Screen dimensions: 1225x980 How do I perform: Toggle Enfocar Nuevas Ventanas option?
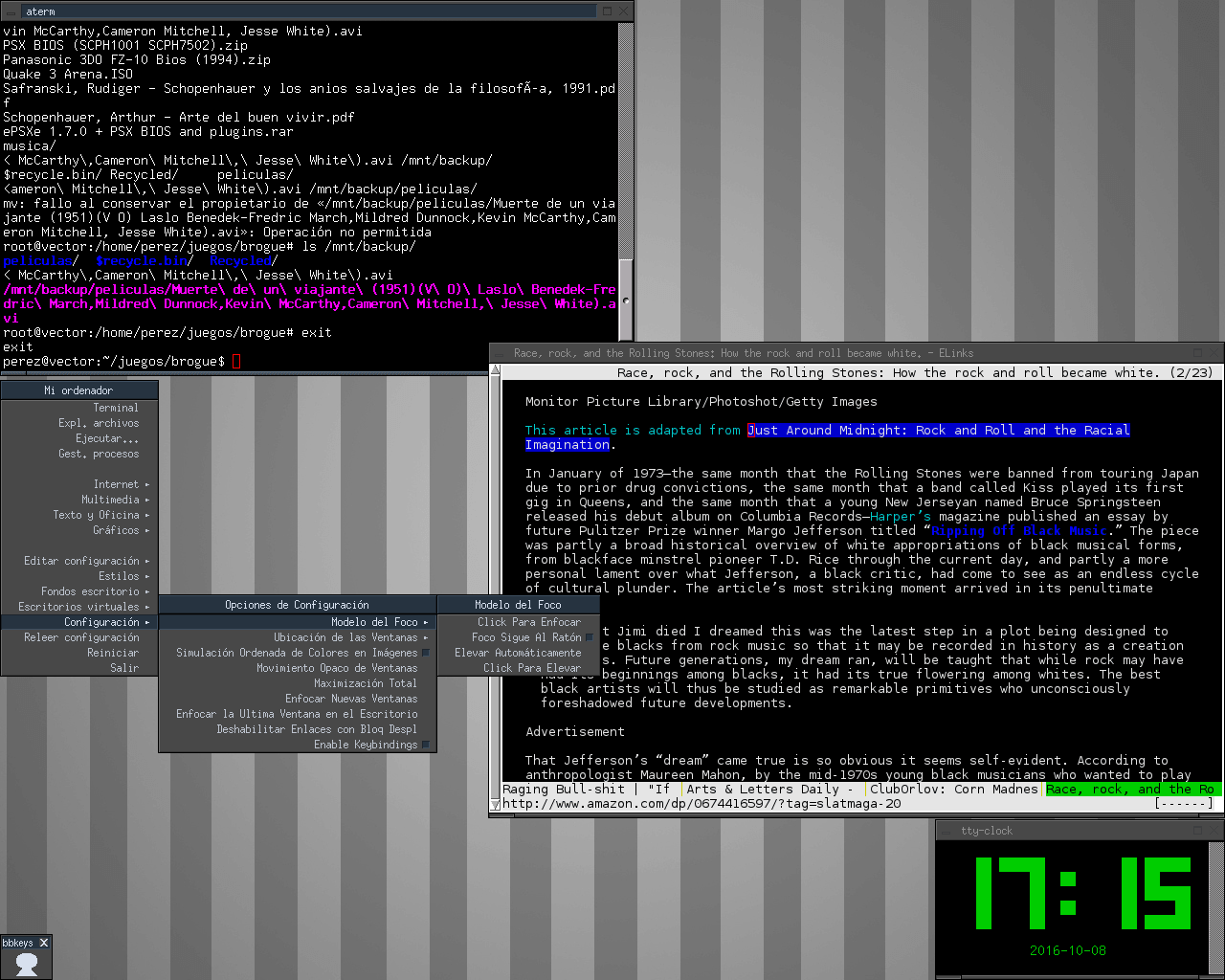click(298, 699)
